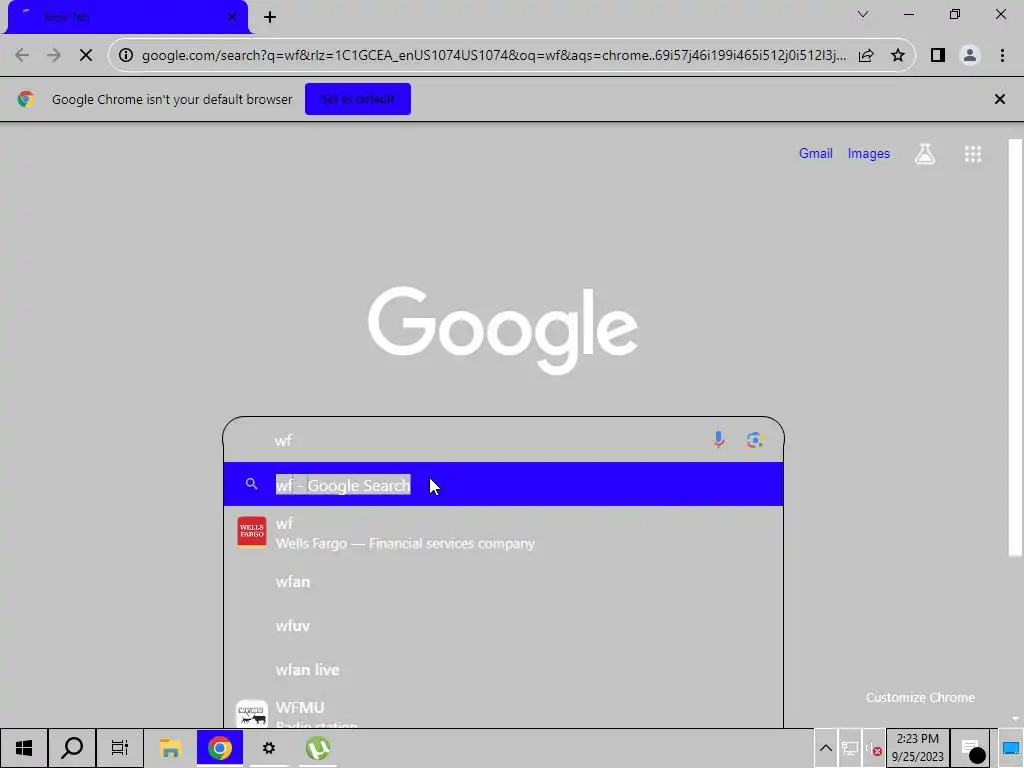Dismiss the default browser infobar
Screen dimensions: 1024x768
tap(1000, 99)
